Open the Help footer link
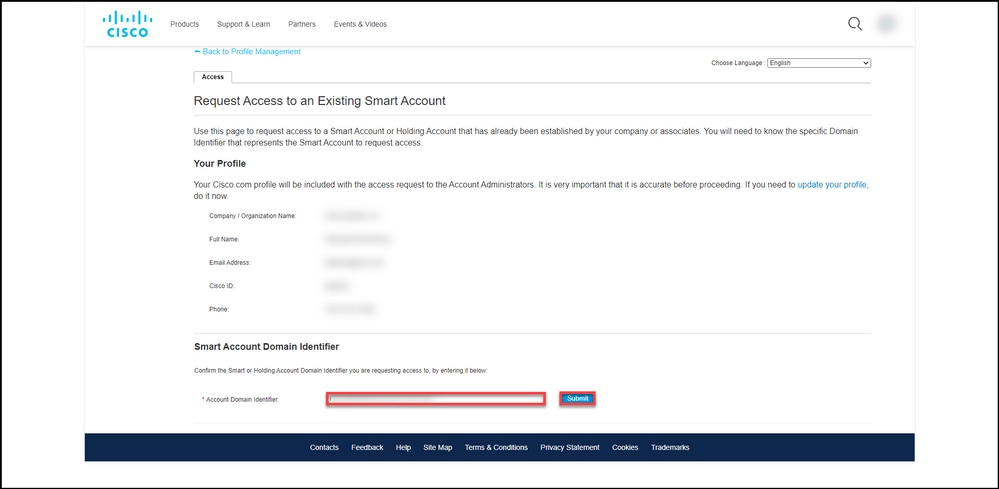Image resolution: width=999 pixels, height=489 pixels. (403, 448)
